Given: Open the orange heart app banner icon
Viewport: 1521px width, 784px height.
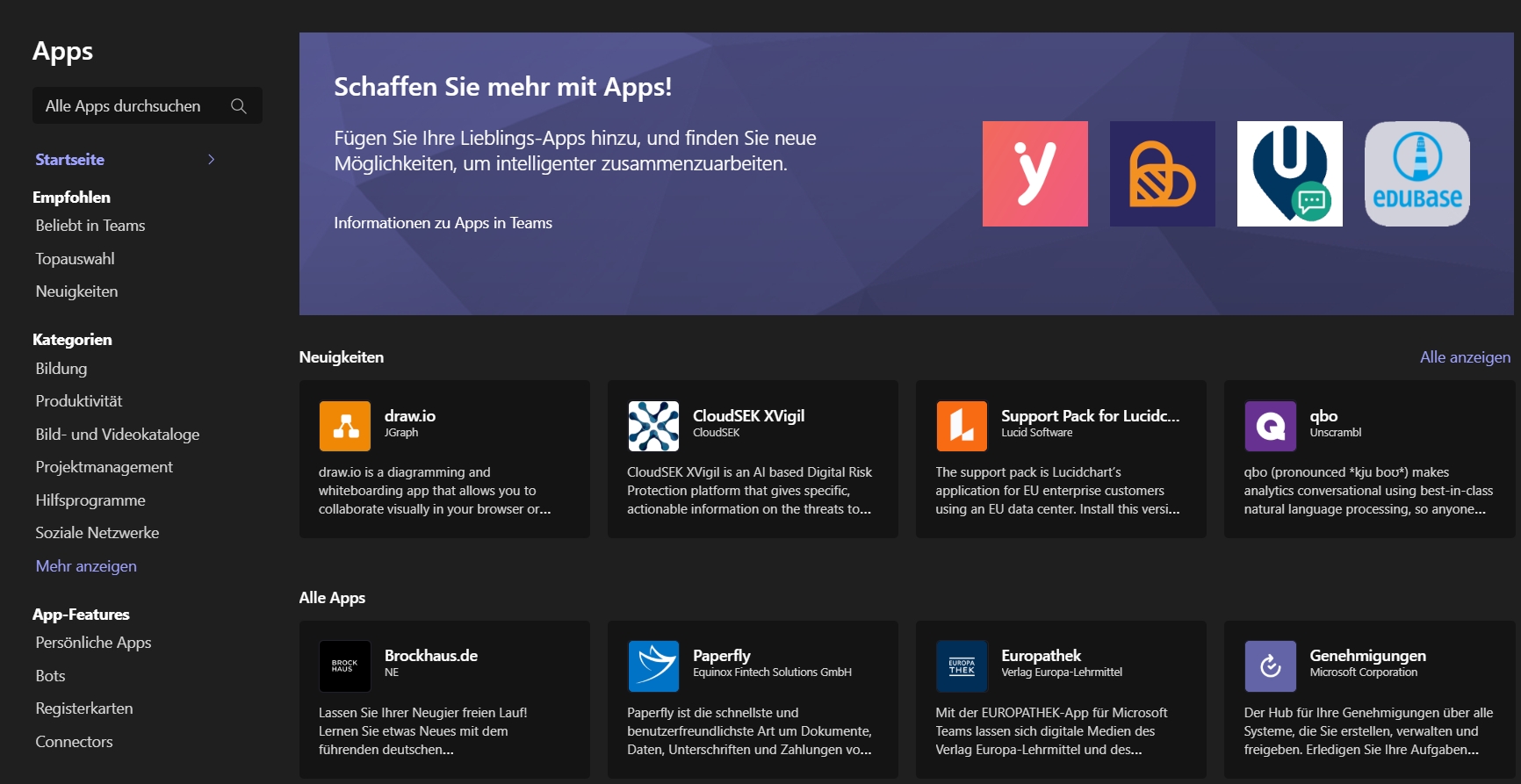Looking at the screenshot, I should 1162,174.
